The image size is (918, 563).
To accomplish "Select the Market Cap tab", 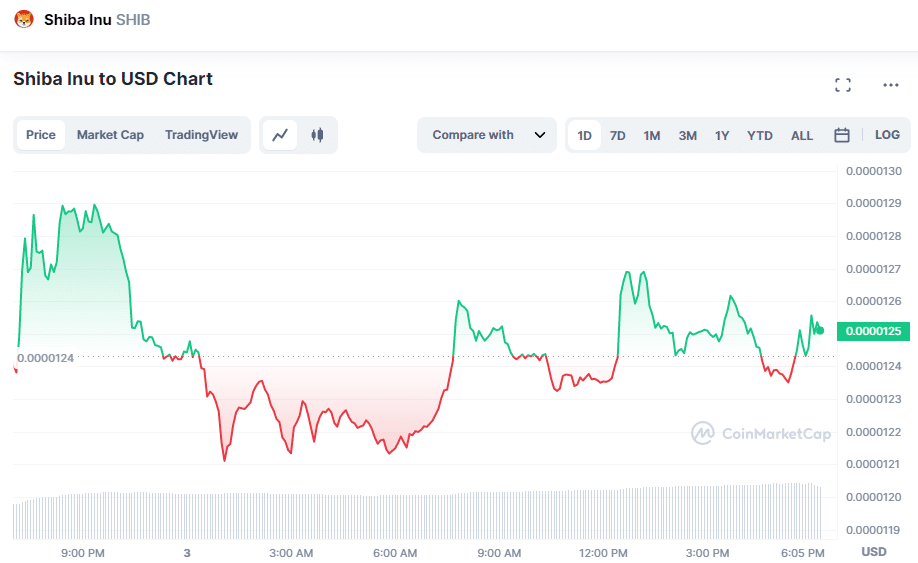I will tap(110, 135).
